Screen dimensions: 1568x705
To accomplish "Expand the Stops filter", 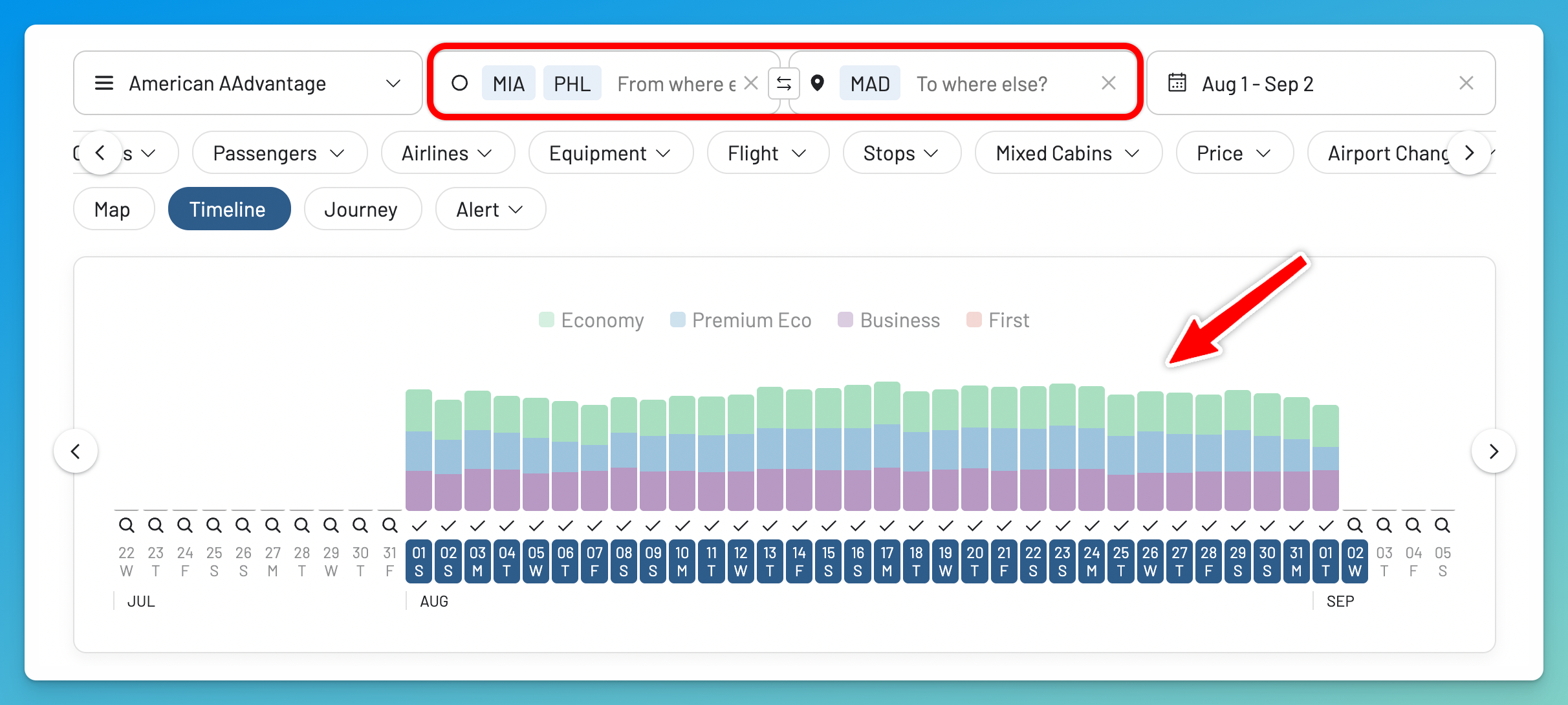I will [902, 153].
